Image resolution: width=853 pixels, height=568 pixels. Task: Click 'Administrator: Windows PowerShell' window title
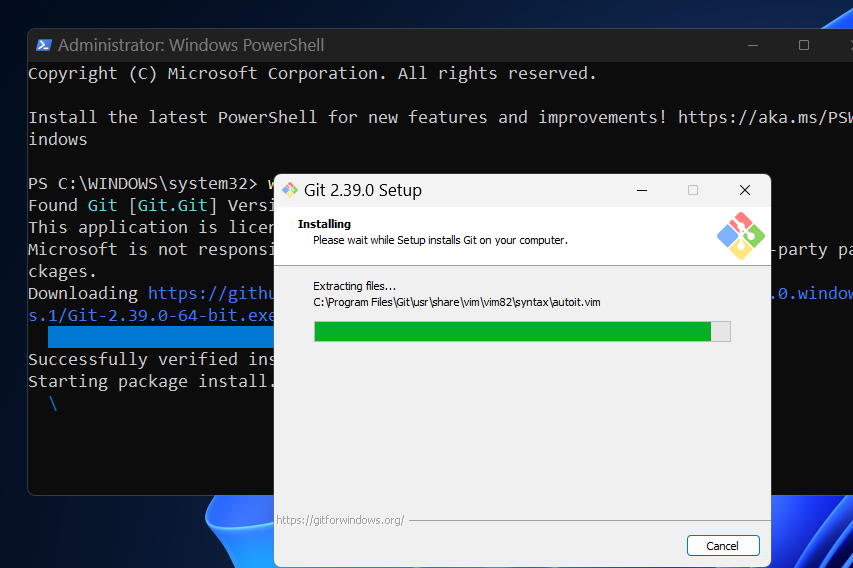[x=191, y=45]
